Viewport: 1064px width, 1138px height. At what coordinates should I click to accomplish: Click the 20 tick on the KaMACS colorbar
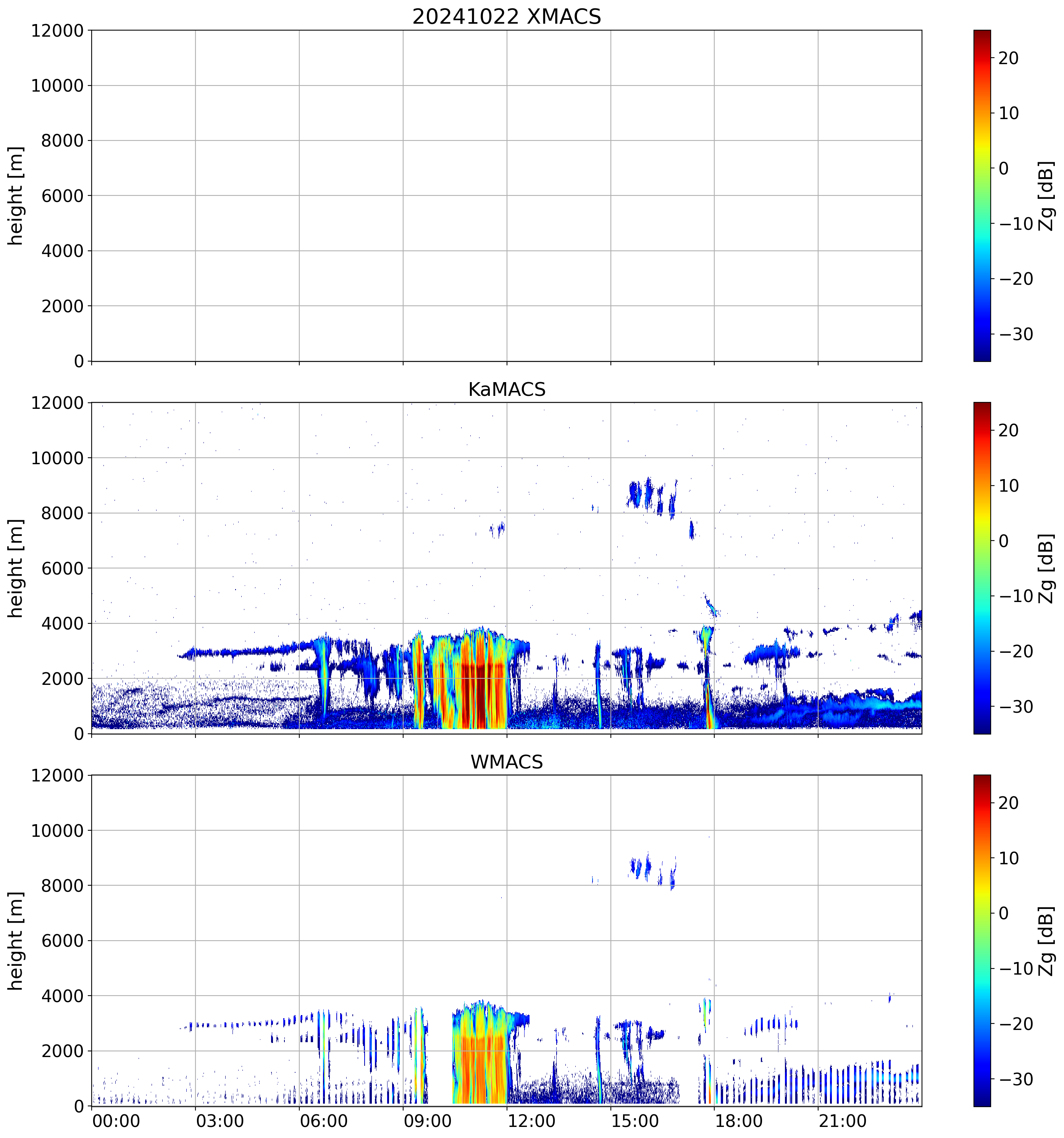click(x=1009, y=431)
